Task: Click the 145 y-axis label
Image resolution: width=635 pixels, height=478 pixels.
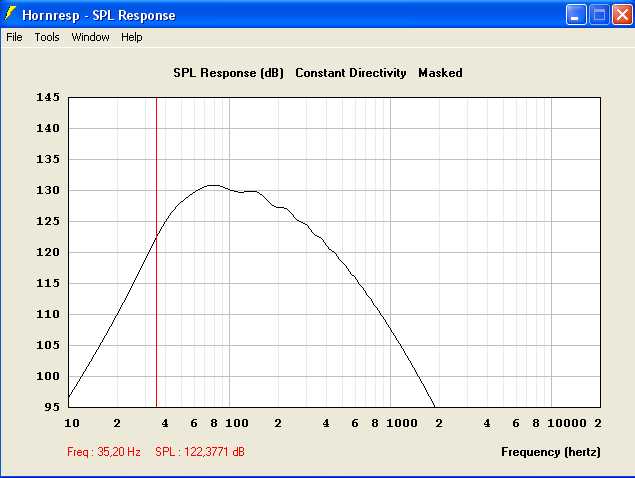Action: [x=48, y=97]
